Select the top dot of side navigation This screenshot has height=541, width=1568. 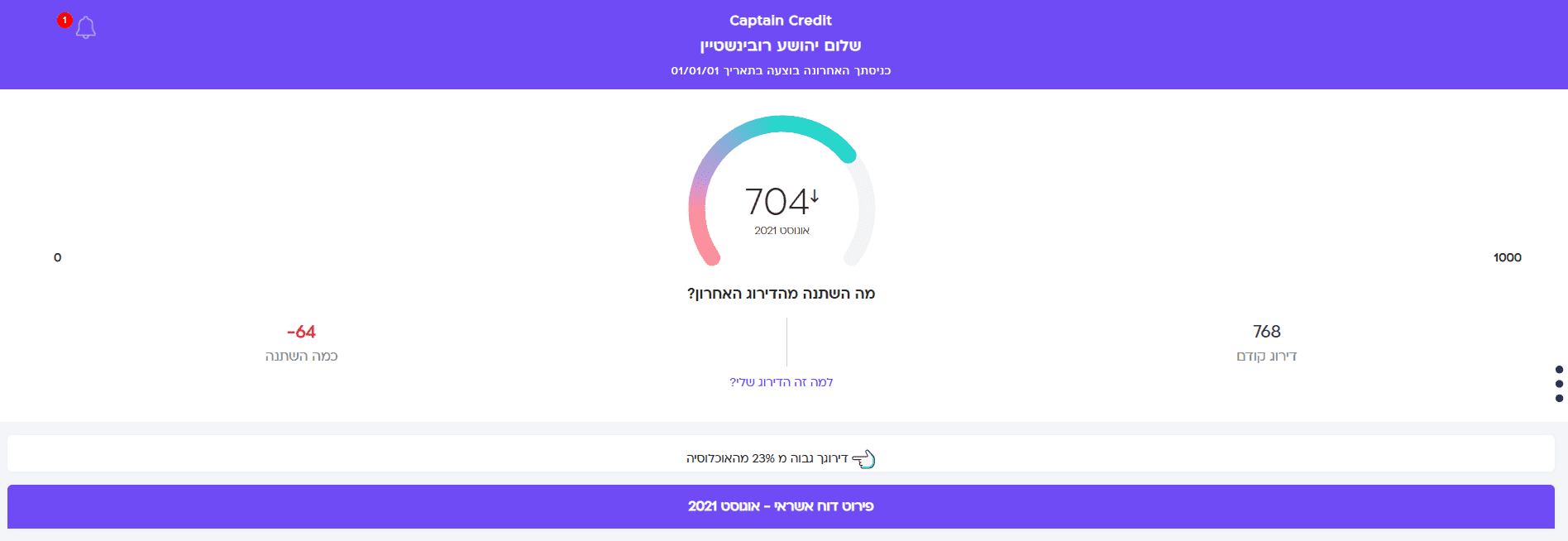click(x=1559, y=370)
